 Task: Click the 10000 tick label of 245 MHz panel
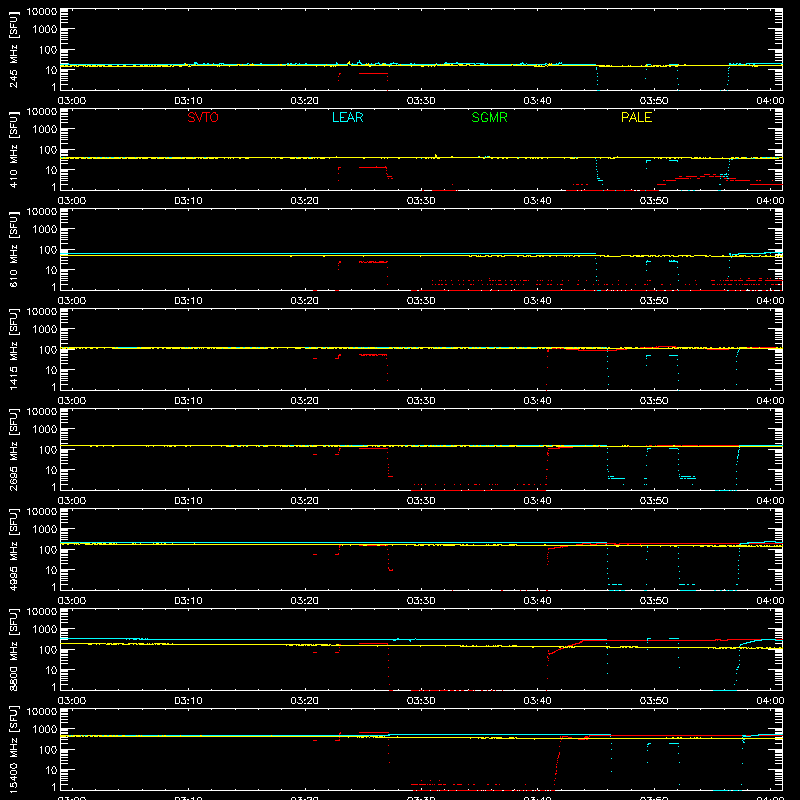tap(42, 12)
